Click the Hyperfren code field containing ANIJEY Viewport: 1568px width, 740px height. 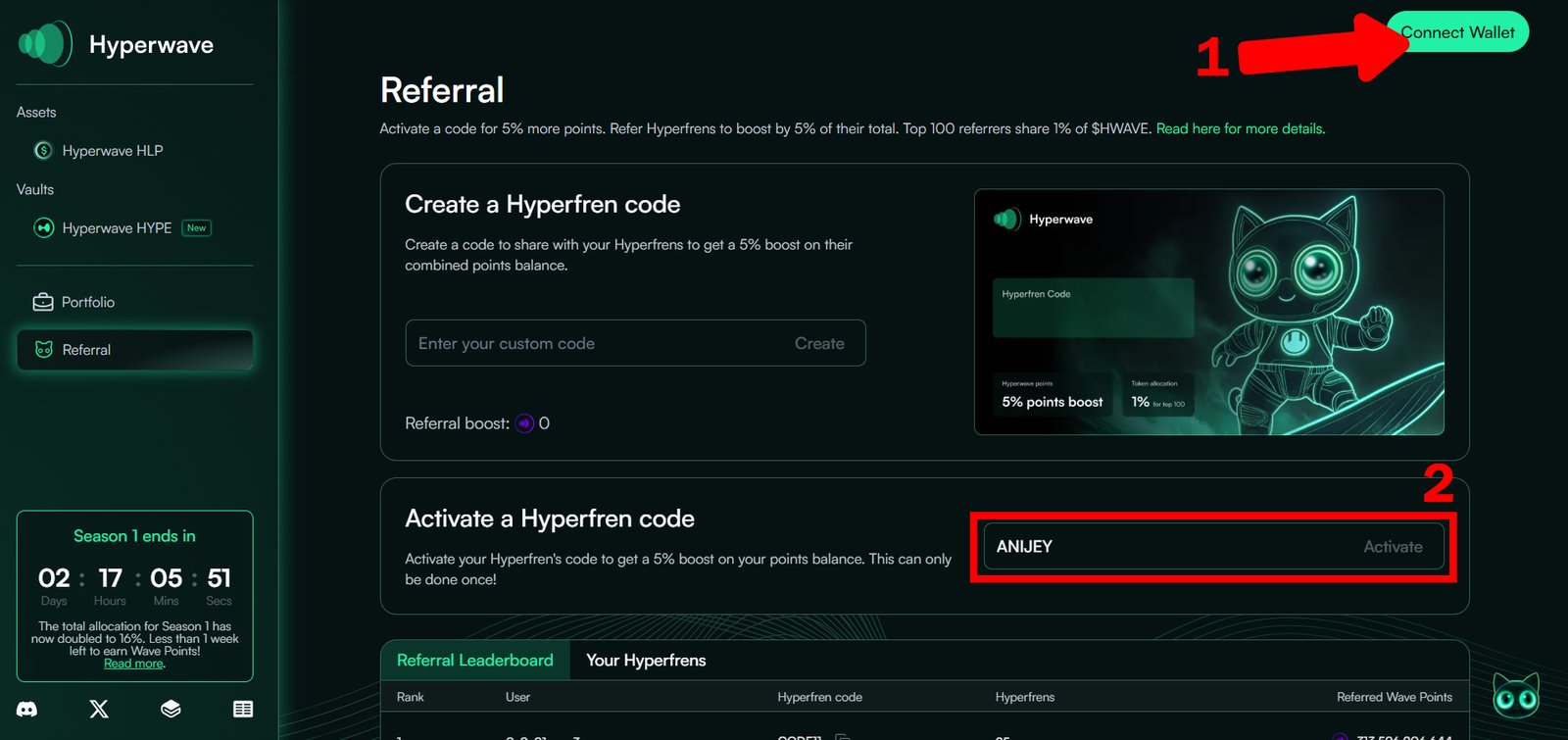click(1166, 547)
